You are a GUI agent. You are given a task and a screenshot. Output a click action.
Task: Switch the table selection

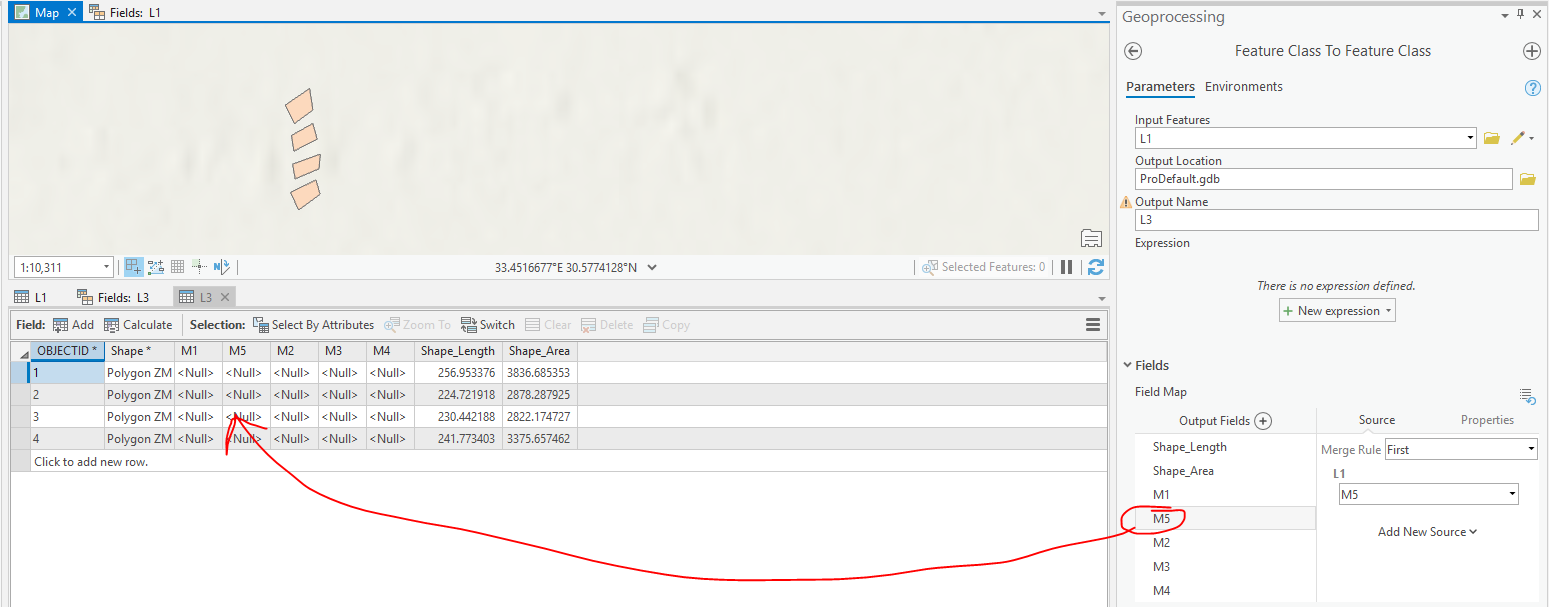coord(487,324)
